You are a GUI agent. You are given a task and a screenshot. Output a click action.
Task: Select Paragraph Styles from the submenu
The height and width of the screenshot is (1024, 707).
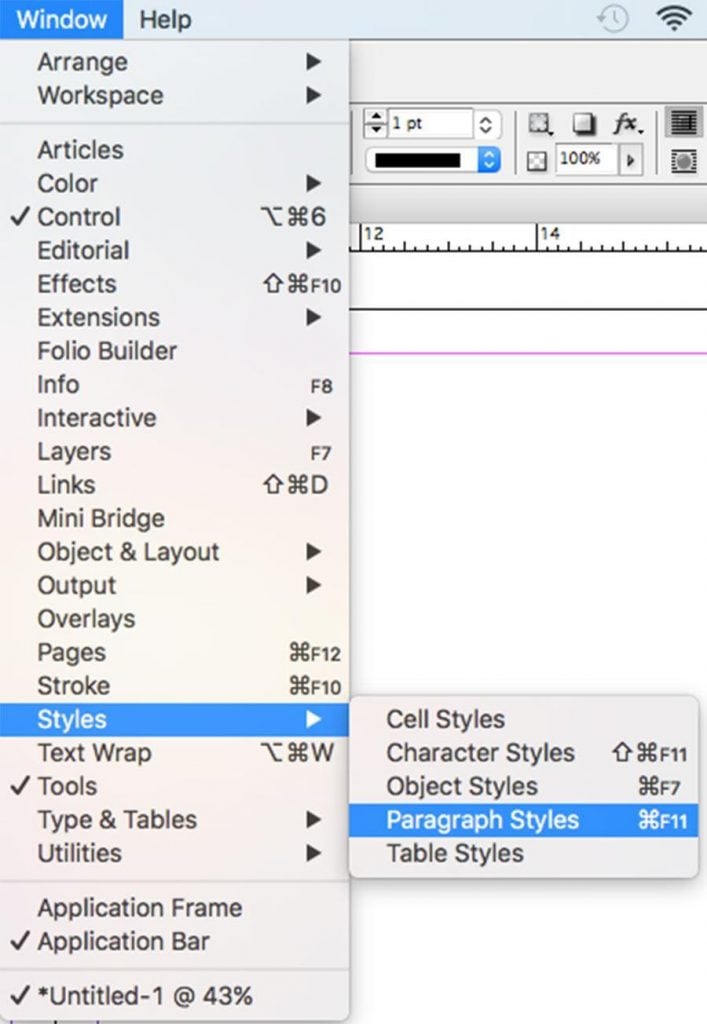coord(483,819)
